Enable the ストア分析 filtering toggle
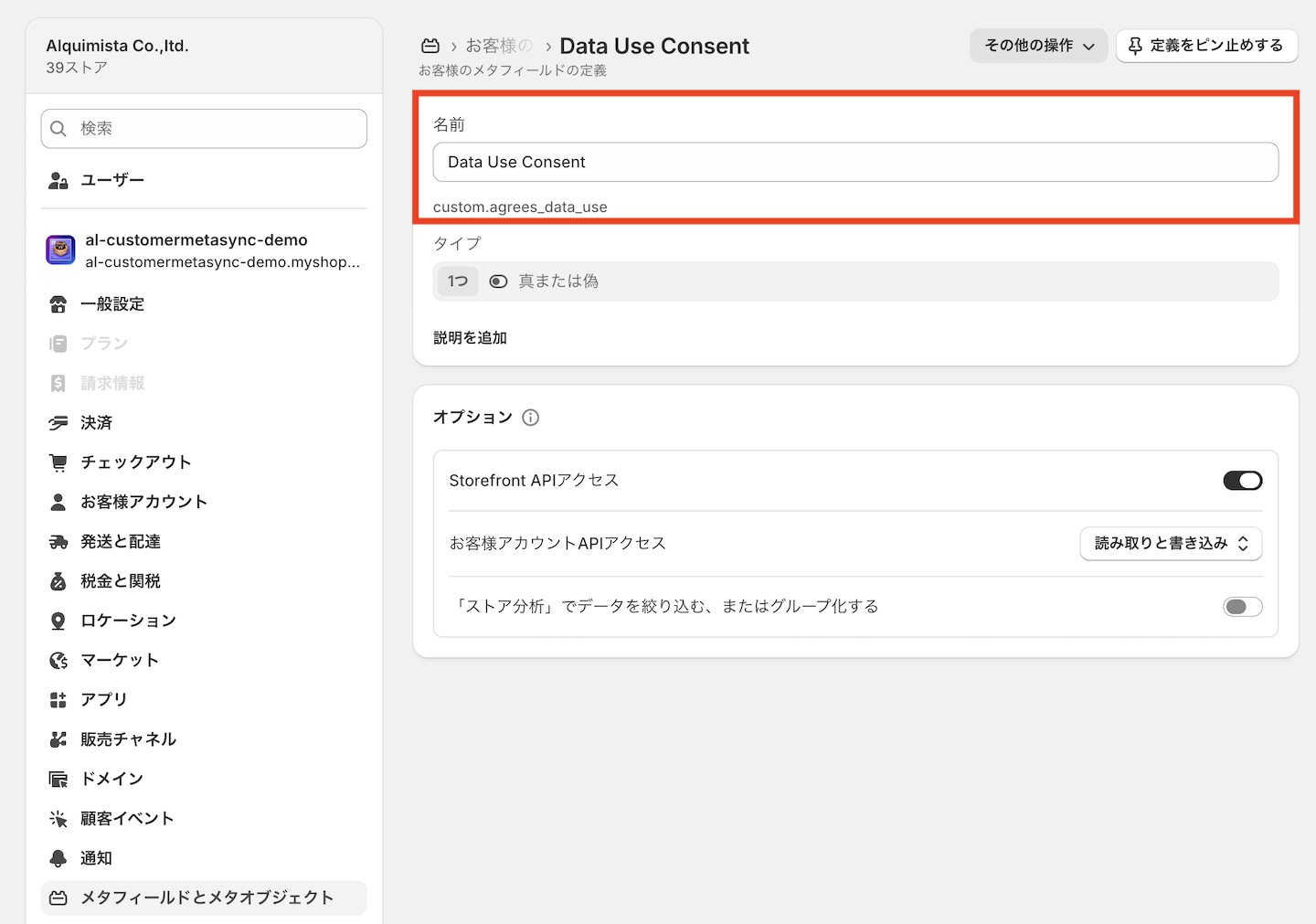Image resolution: width=1316 pixels, height=924 pixels. [1243, 607]
